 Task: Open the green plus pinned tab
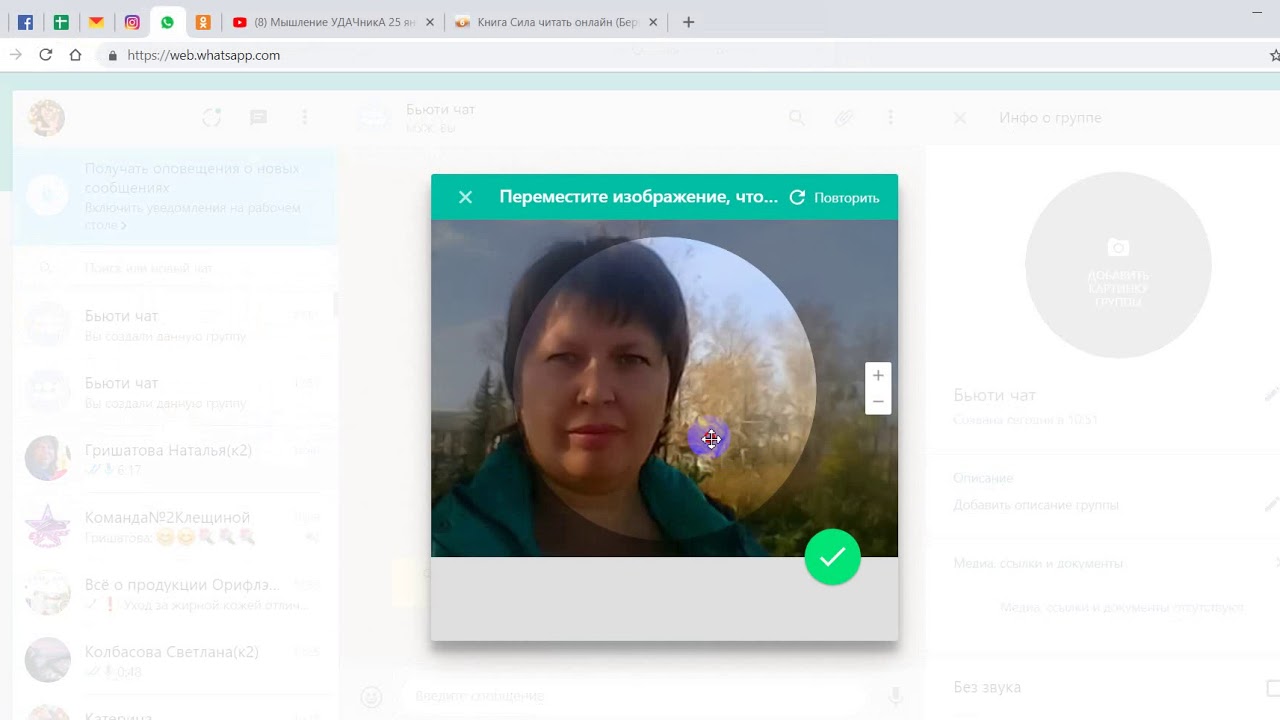tap(61, 22)
